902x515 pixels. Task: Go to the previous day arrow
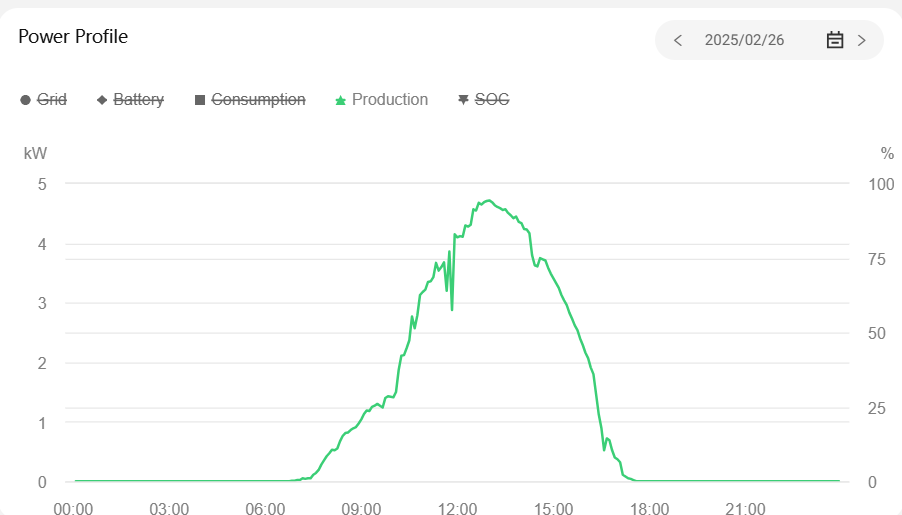tap(678, 40)
